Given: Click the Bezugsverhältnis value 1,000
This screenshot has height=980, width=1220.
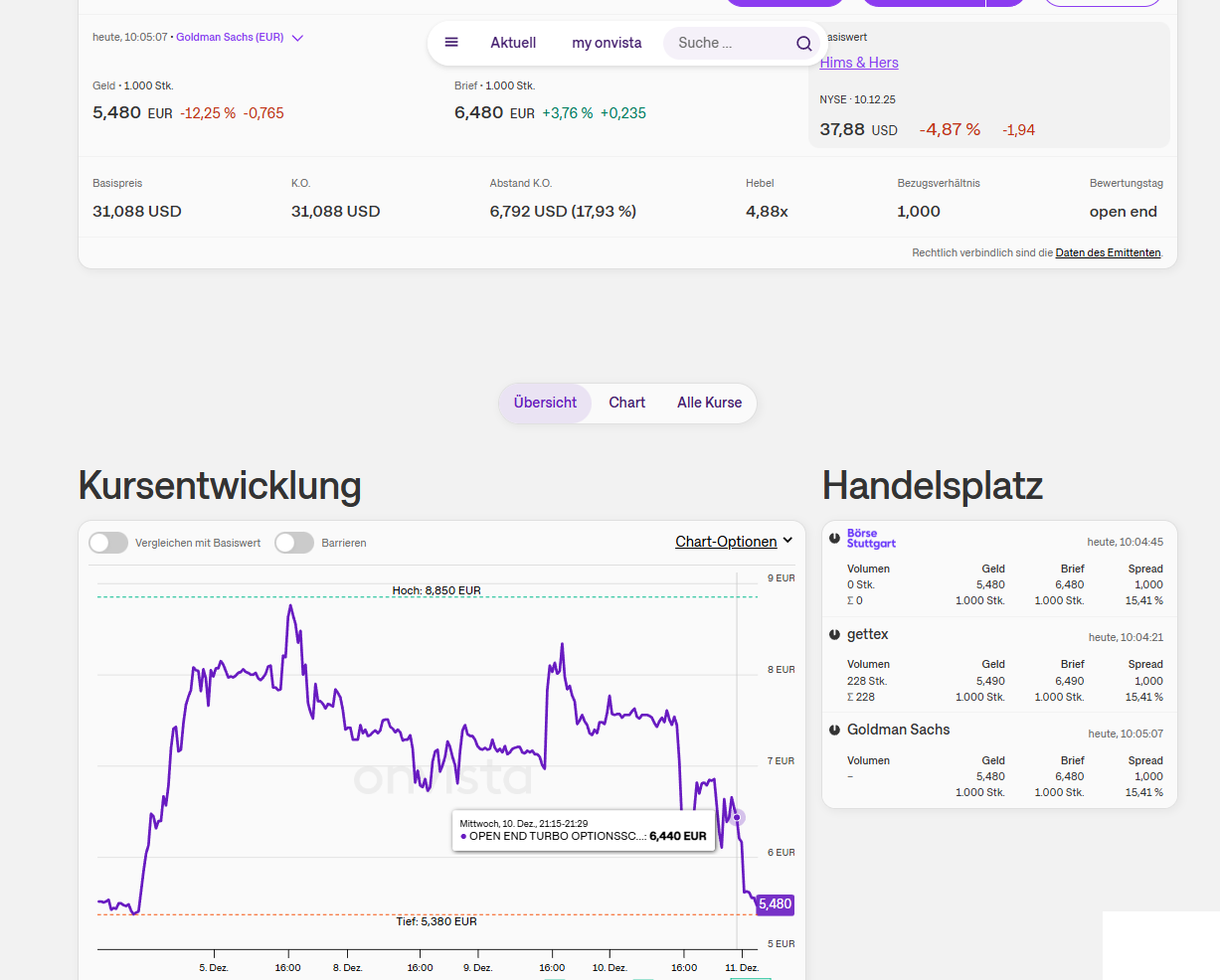Looking at the screenshot, I should (919, 211).
